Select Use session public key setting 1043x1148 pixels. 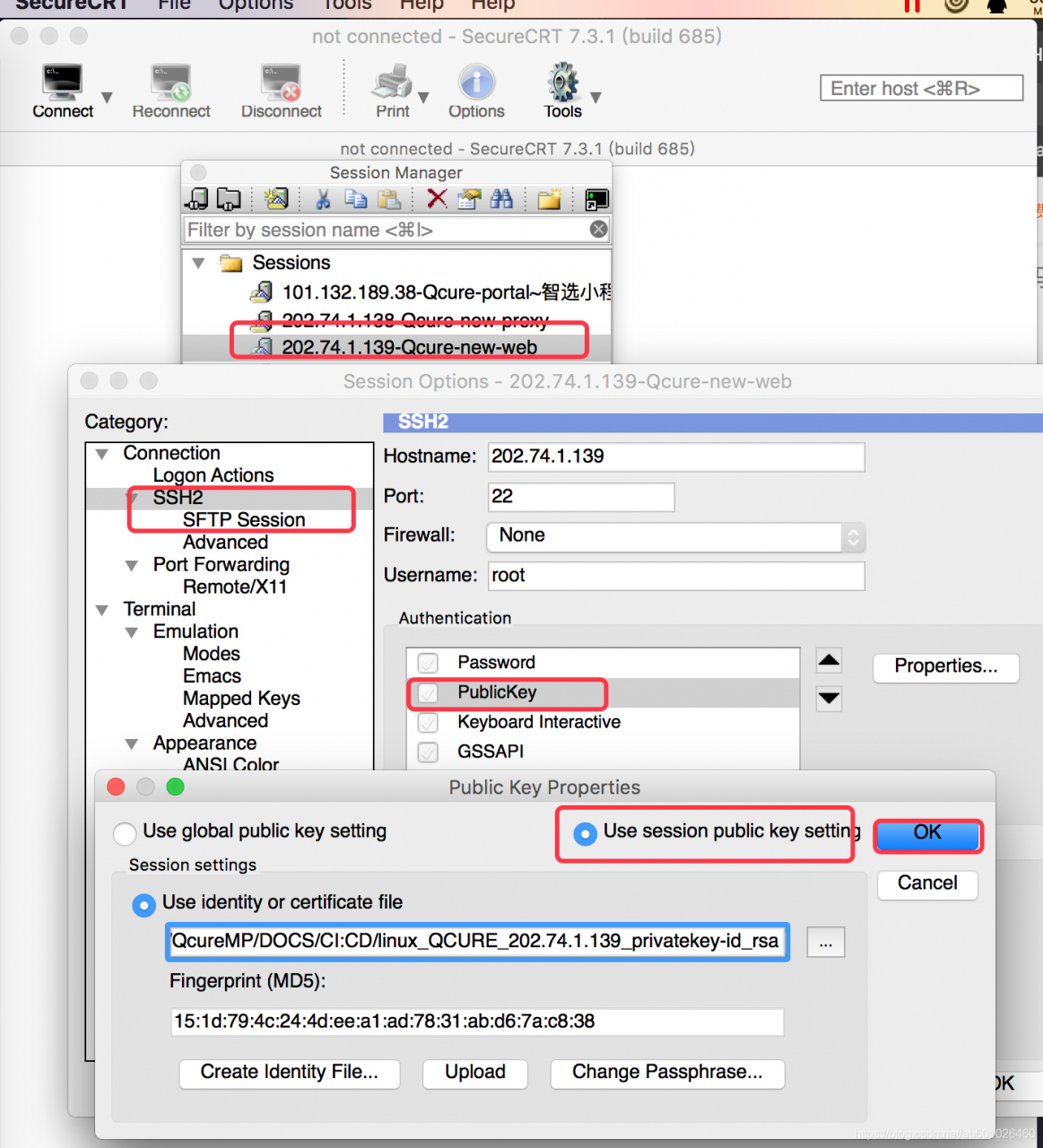[x=585, y=833]
